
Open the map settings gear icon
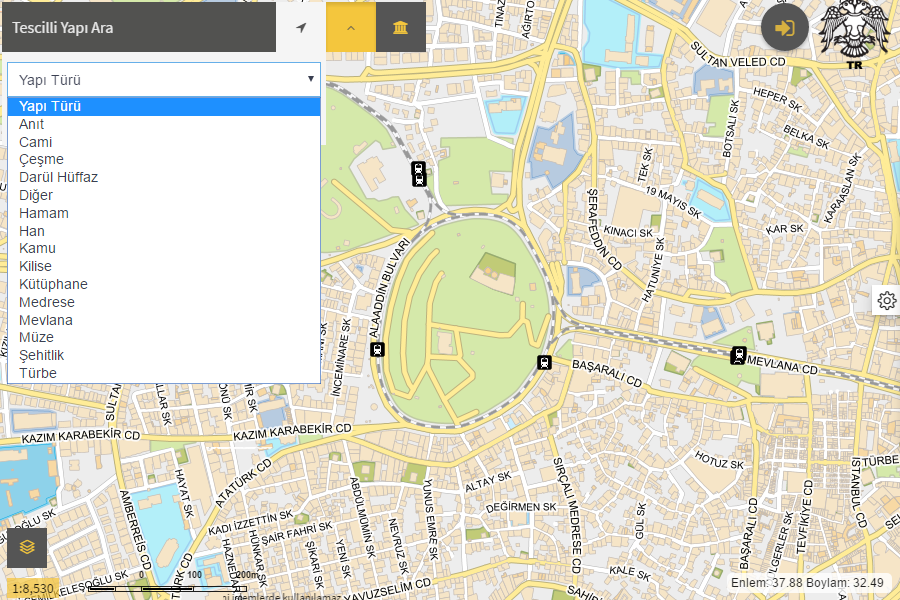point(886,300)
